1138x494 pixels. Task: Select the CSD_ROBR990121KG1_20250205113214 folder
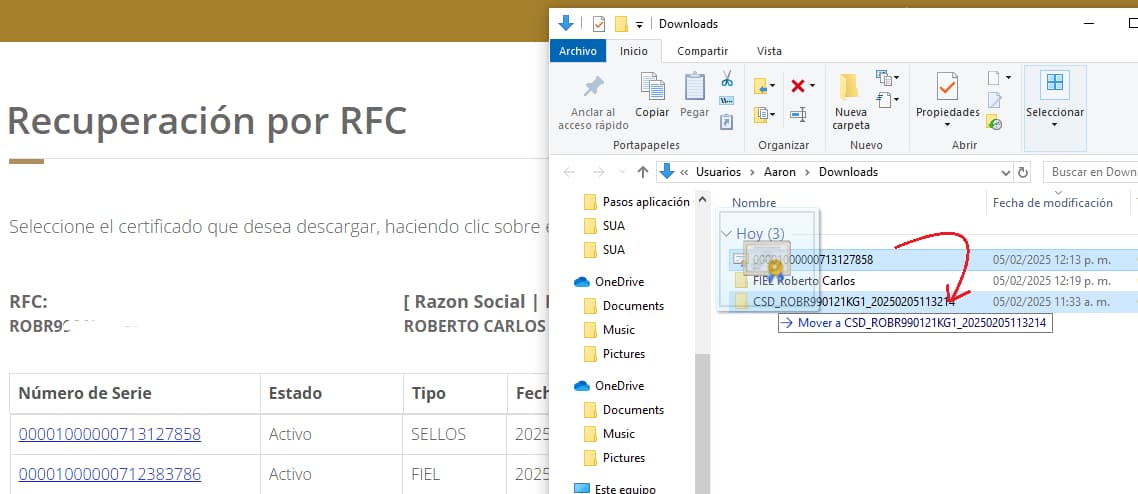tap(854, 302)
